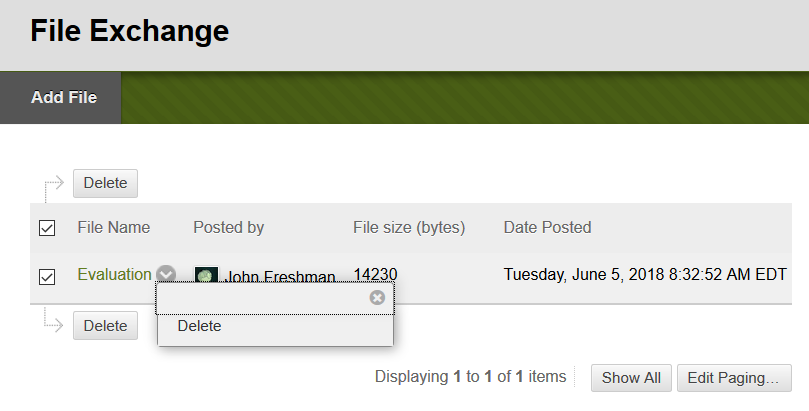Screen dimensions: 809x411
Task: Open the Edit Paging options
Action: [734, 378]
